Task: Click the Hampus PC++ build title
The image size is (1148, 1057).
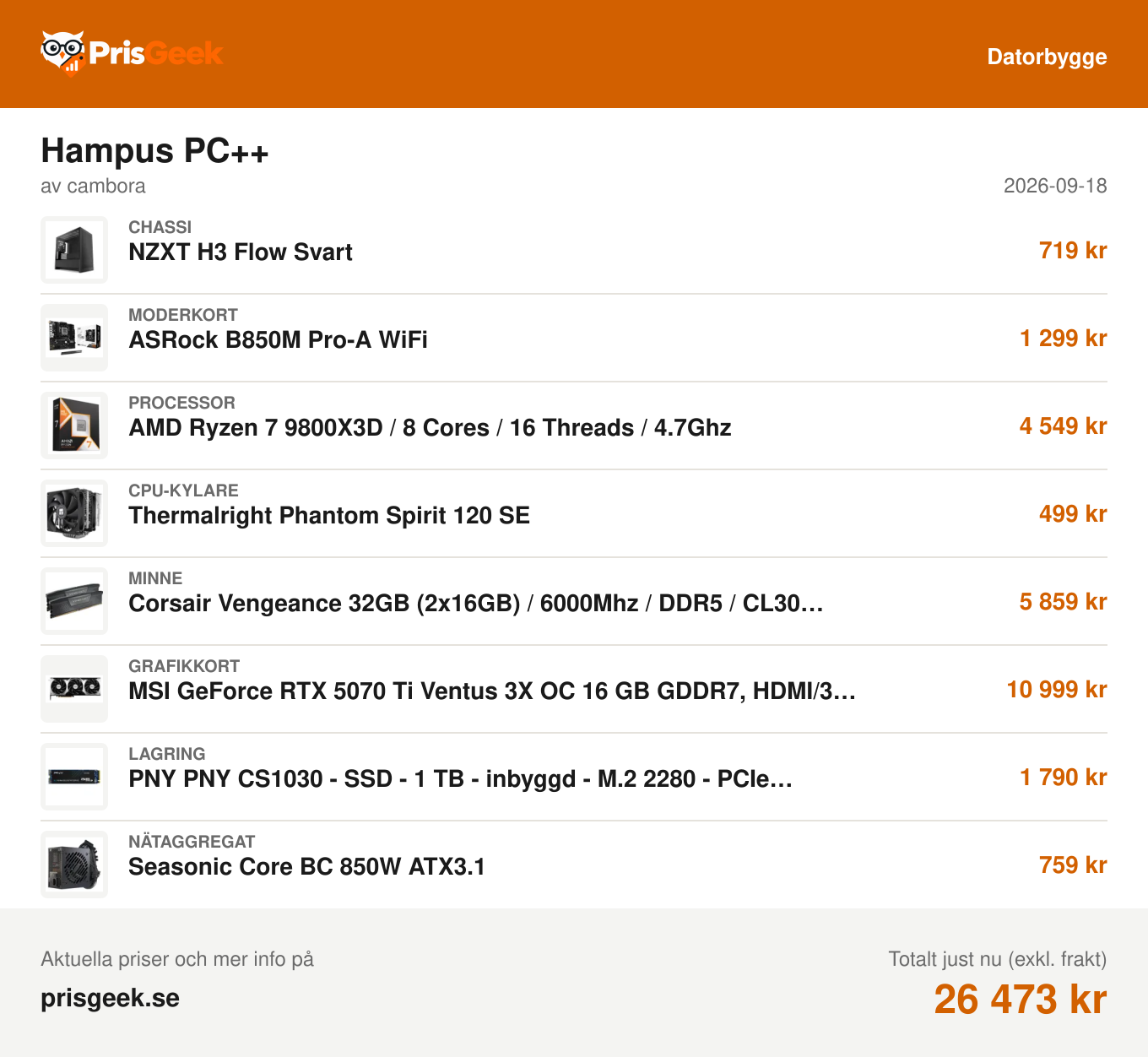Action: point(155,151)
